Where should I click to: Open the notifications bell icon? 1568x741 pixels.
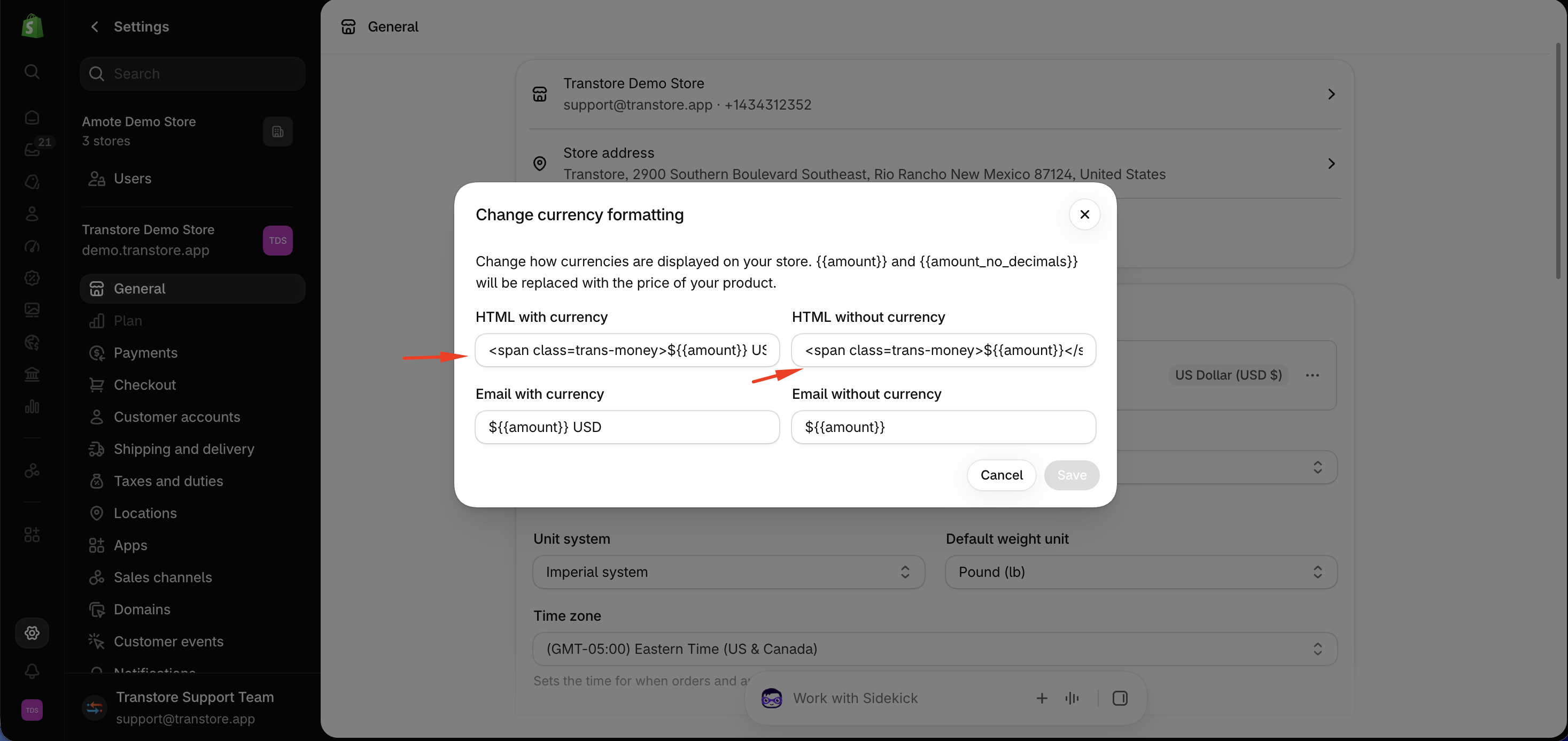click(x=32, y=671)
